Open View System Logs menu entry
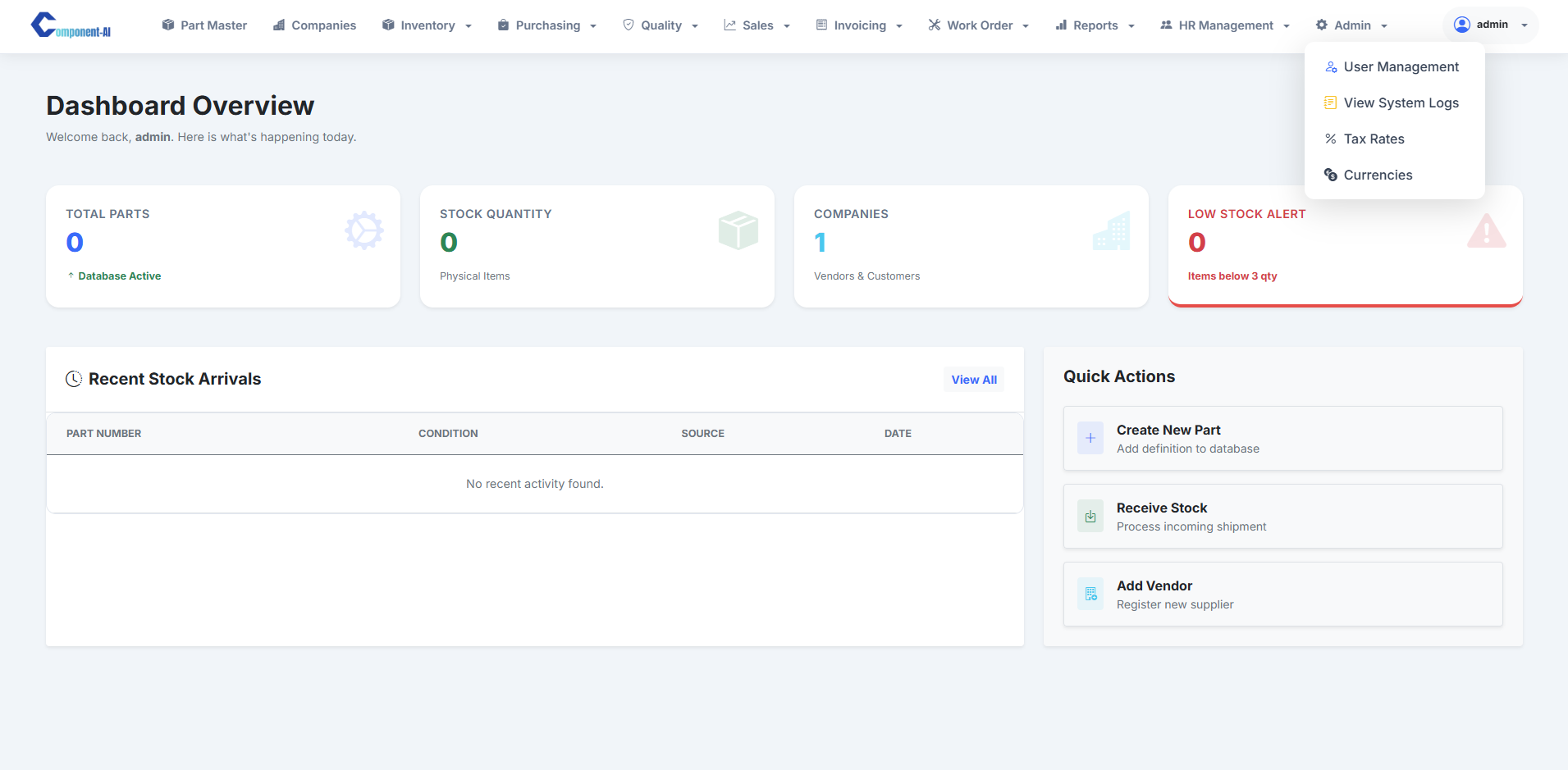1568x770 pixels. pos(1401,103)
